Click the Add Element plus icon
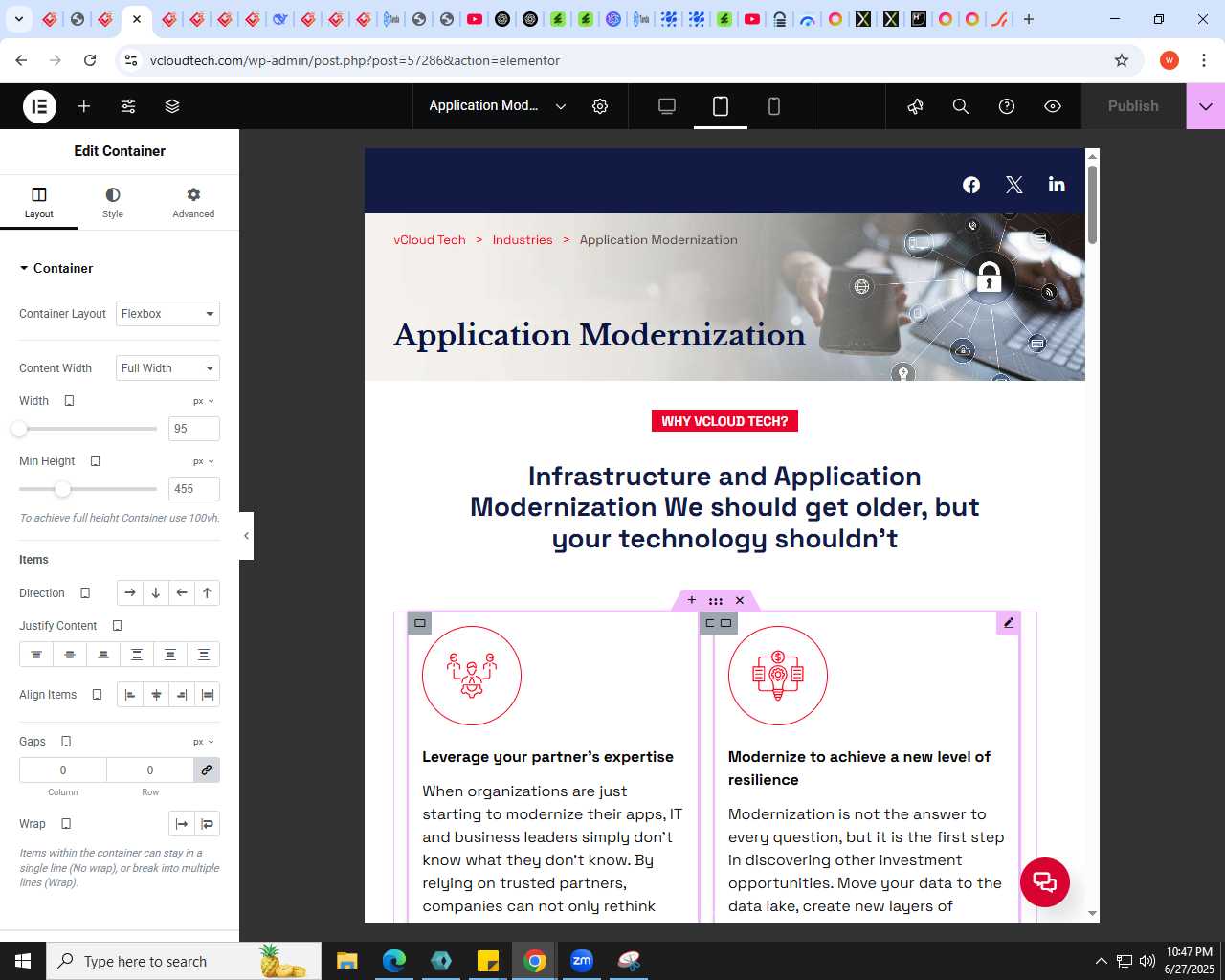 [84, 106]
